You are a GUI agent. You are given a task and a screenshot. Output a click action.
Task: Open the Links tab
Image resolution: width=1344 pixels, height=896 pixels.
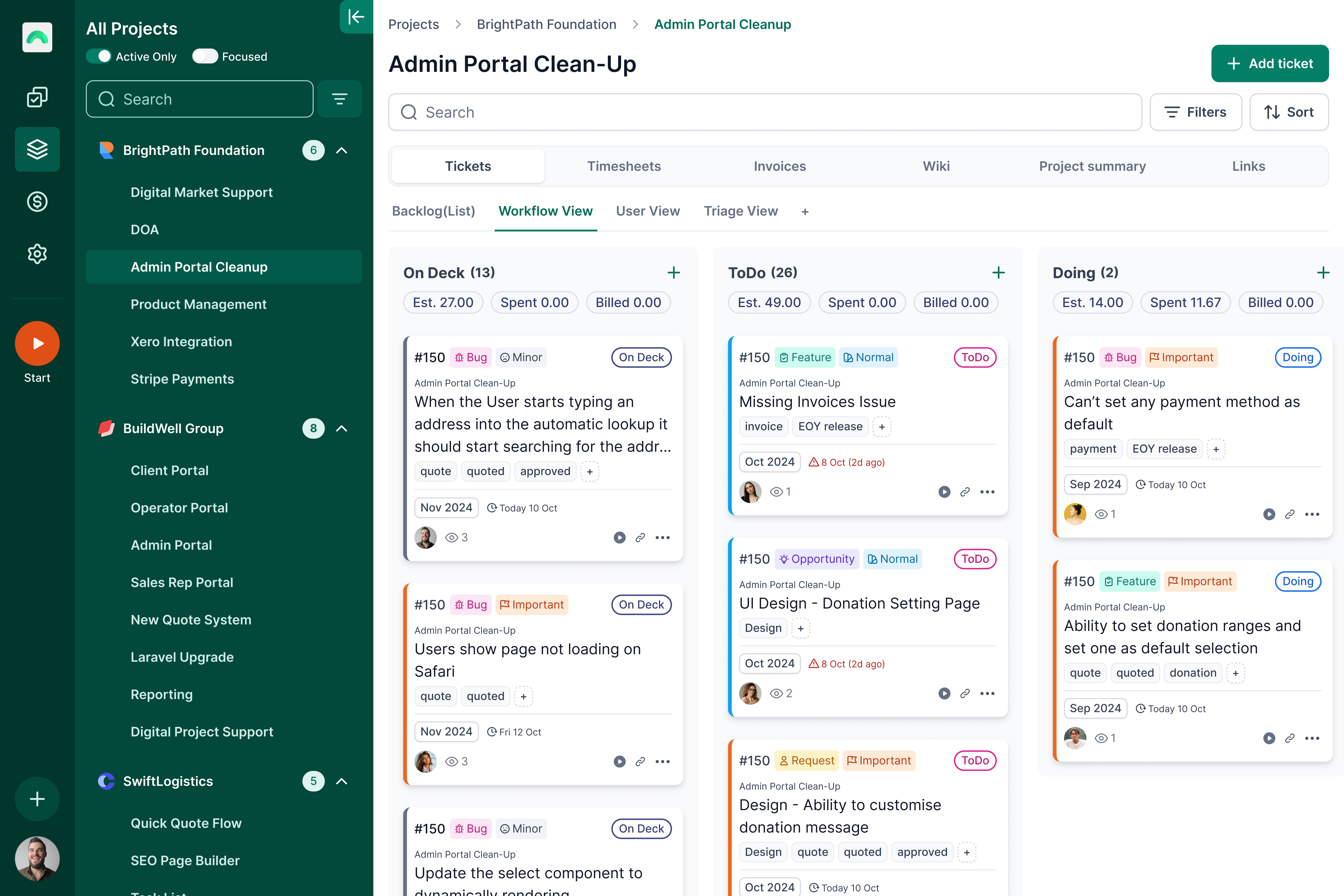(1249, 166)
